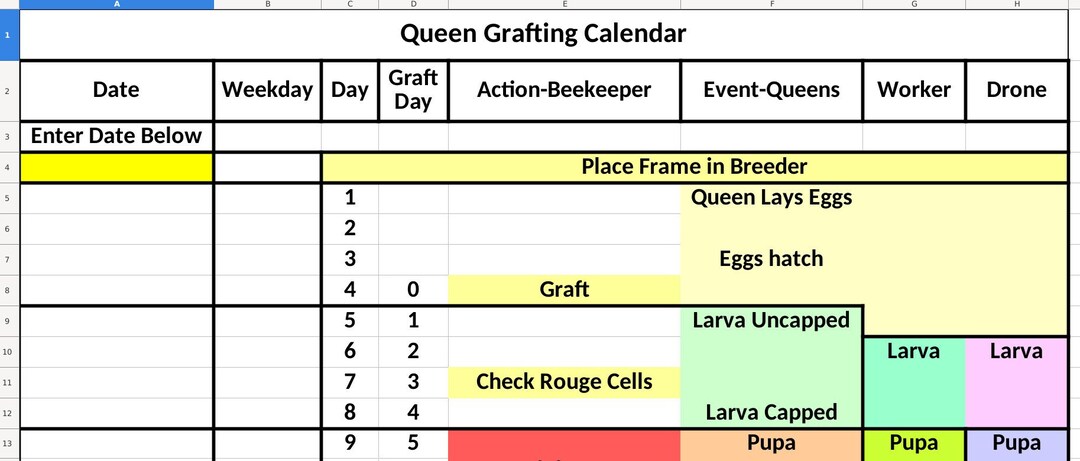Select the Action-Beekeeper header cell
This screenshot has height=461, width=1080.
(564, 90)
